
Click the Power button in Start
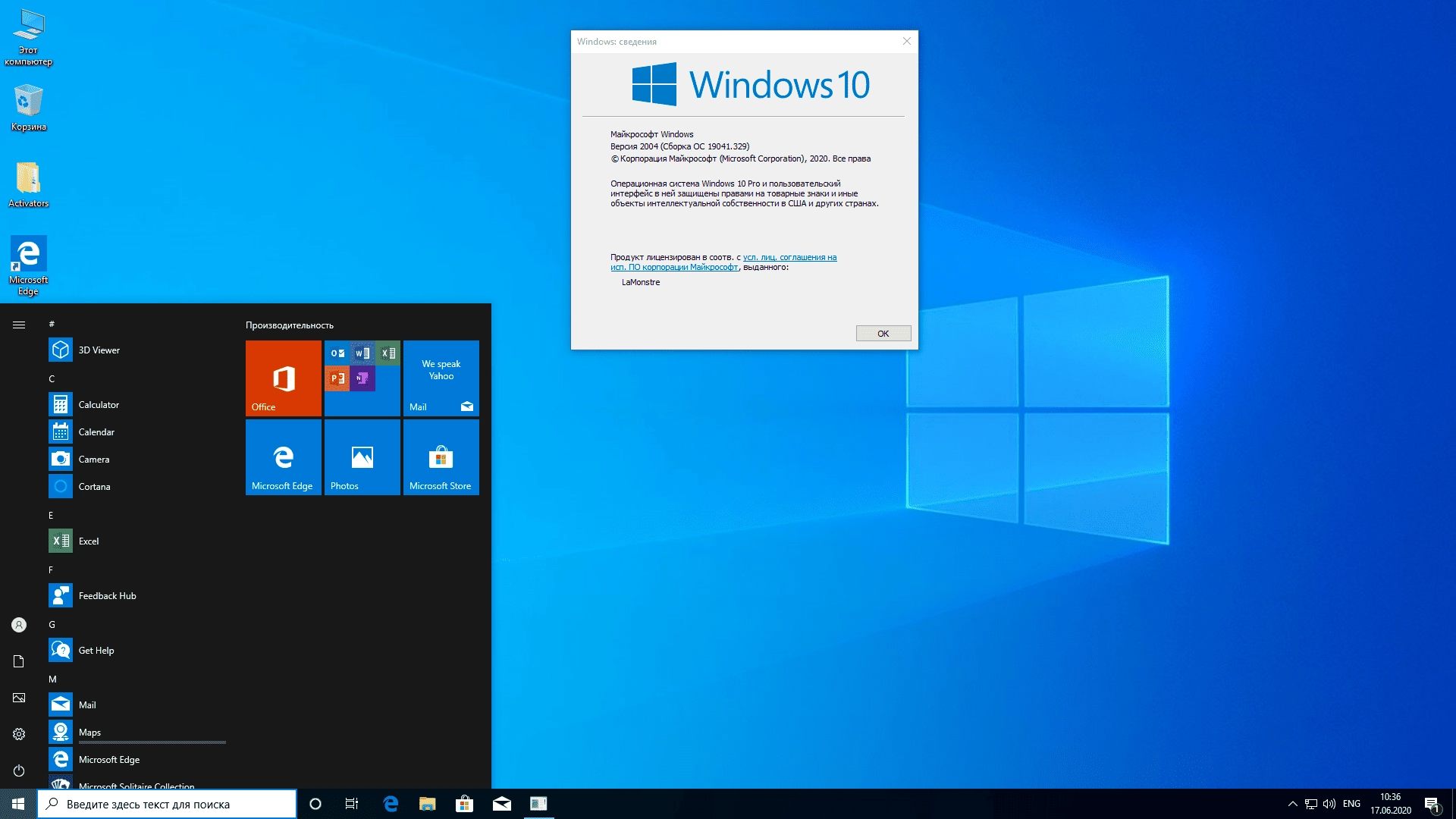tap(19, 770)
